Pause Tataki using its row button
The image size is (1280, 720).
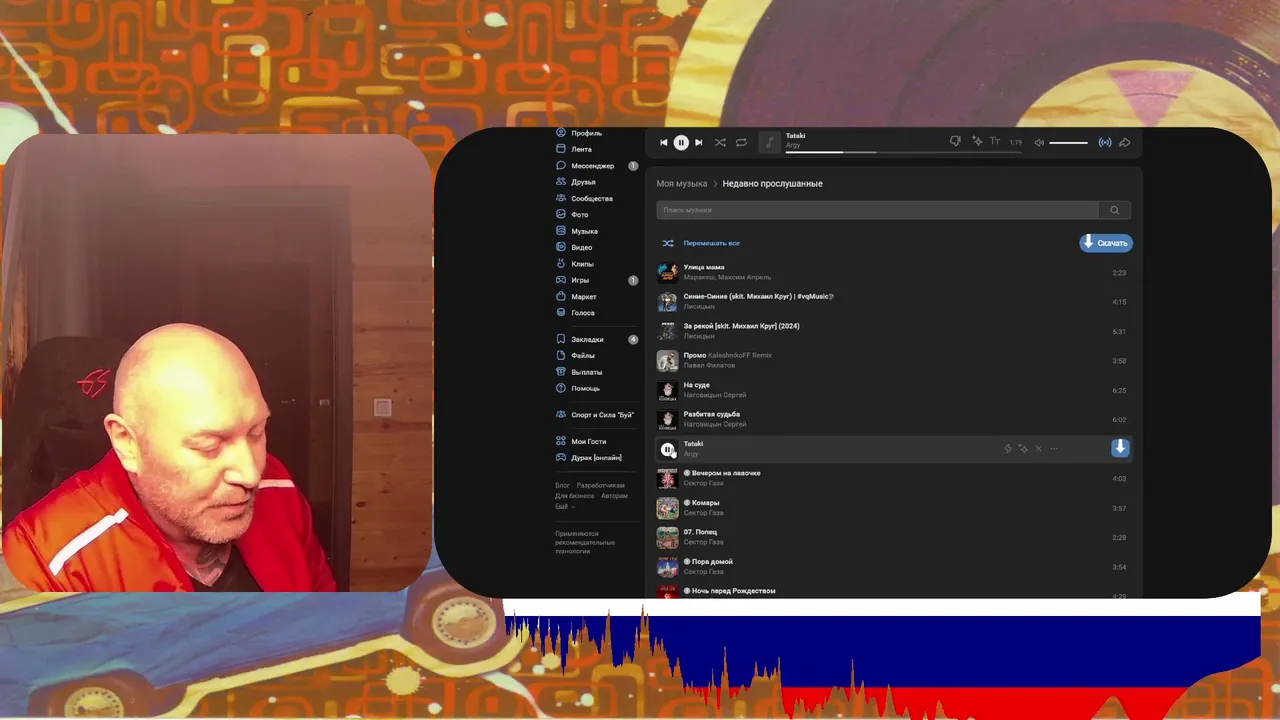[668, 449]
